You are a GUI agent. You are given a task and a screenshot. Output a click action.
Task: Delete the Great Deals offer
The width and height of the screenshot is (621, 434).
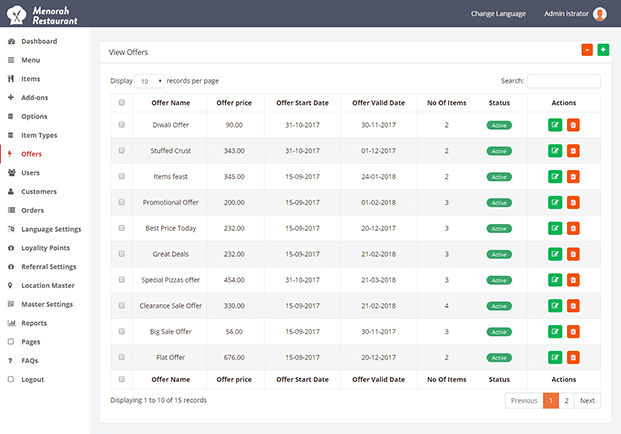pyautogui.click(x=573, y=254)
